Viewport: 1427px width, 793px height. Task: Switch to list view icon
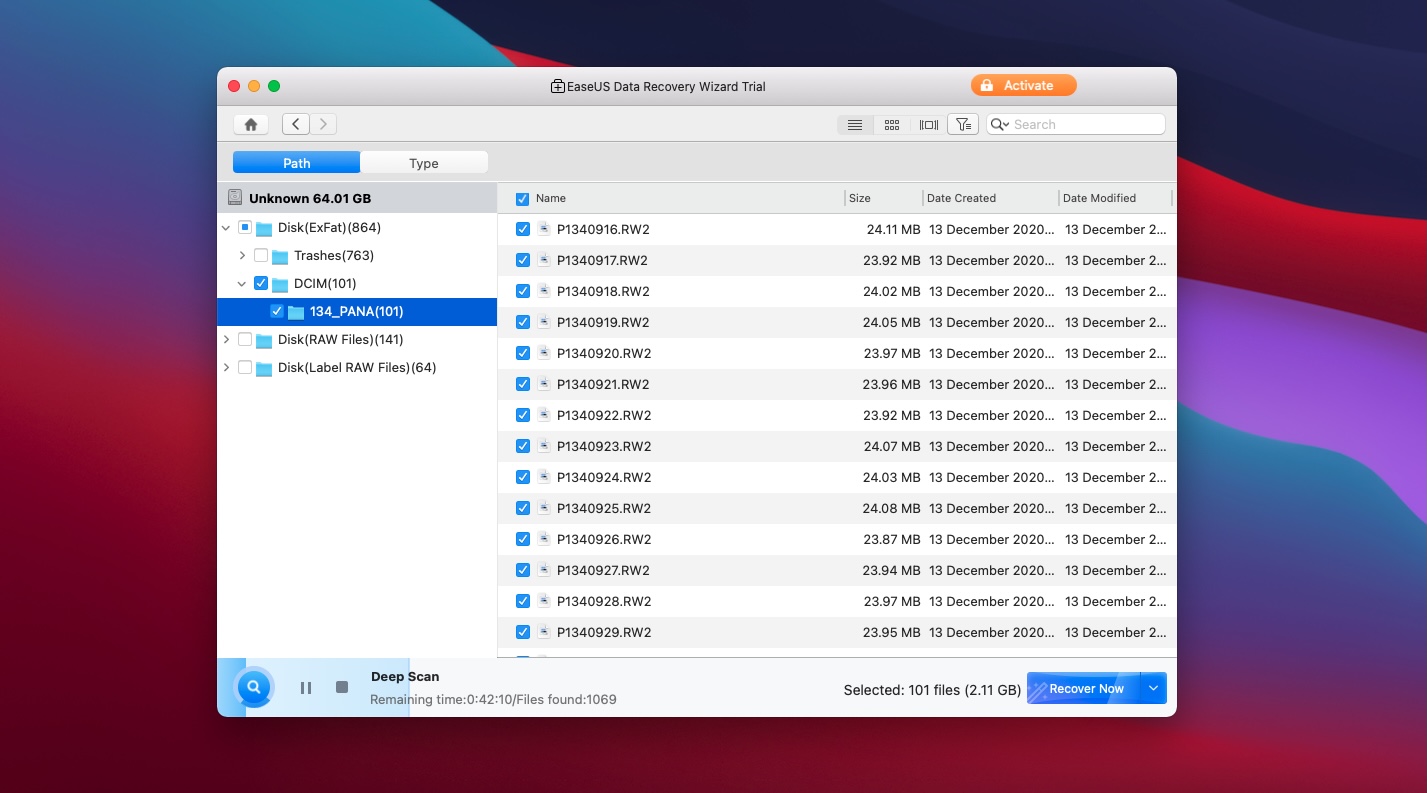tap(855, 125)
